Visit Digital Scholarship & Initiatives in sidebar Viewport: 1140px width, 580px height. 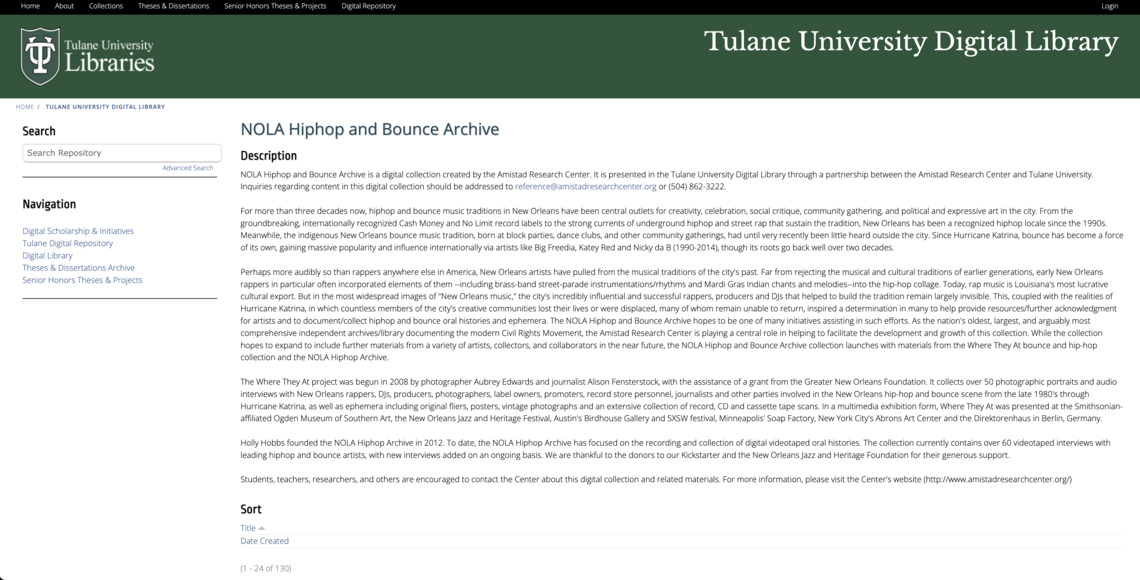coord(77,230)
